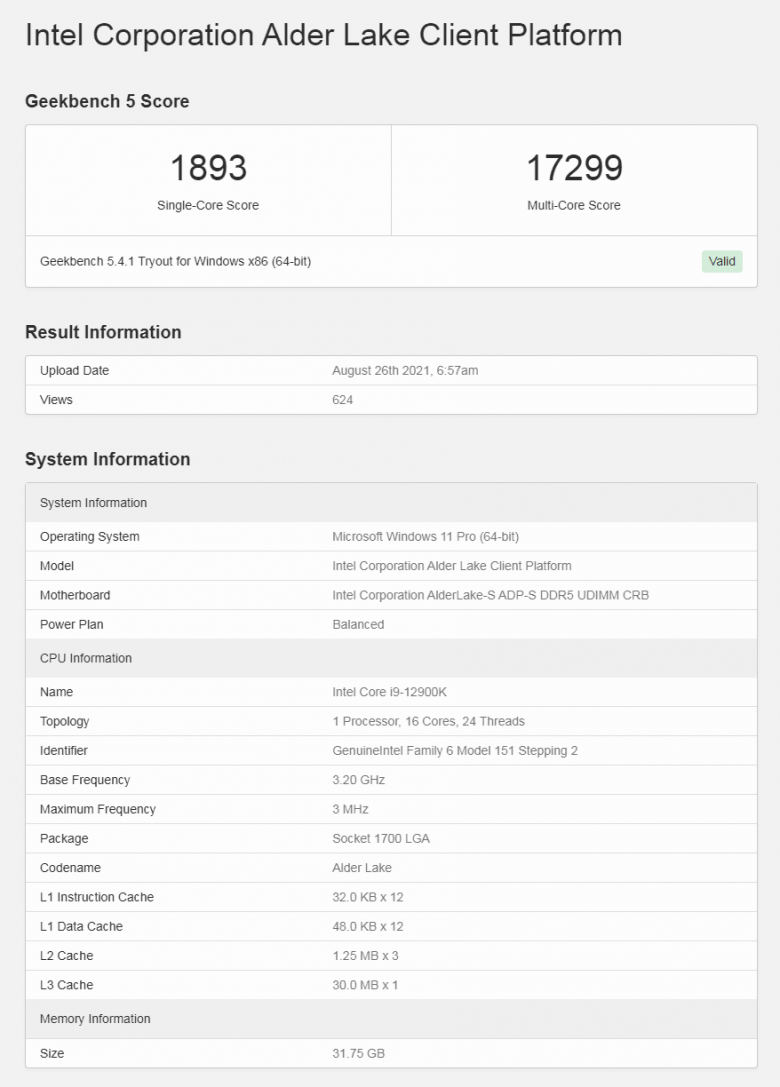Select GenuineIntel Family 6 Model 151 Stepping 2

[x=455, y=750]
